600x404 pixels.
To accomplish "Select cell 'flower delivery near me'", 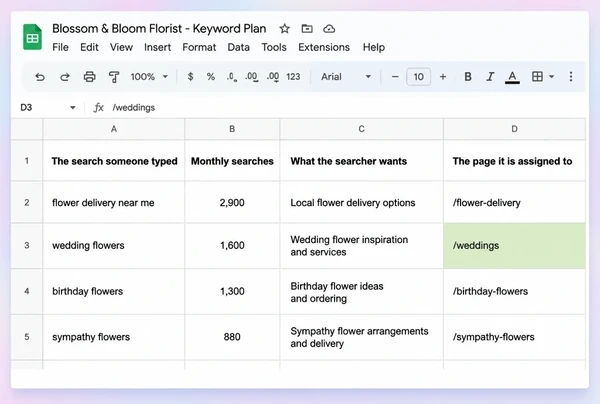I will pos(114,202).
